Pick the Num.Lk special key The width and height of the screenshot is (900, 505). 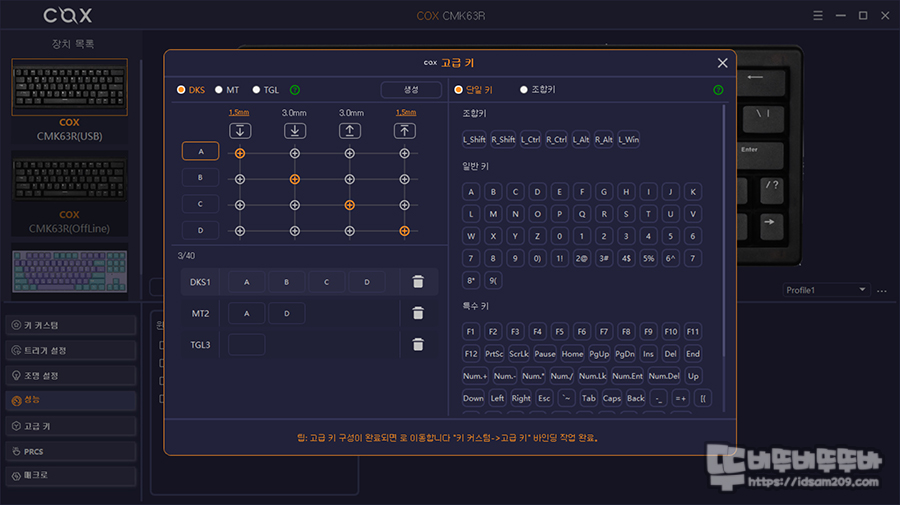pos(592,376)
